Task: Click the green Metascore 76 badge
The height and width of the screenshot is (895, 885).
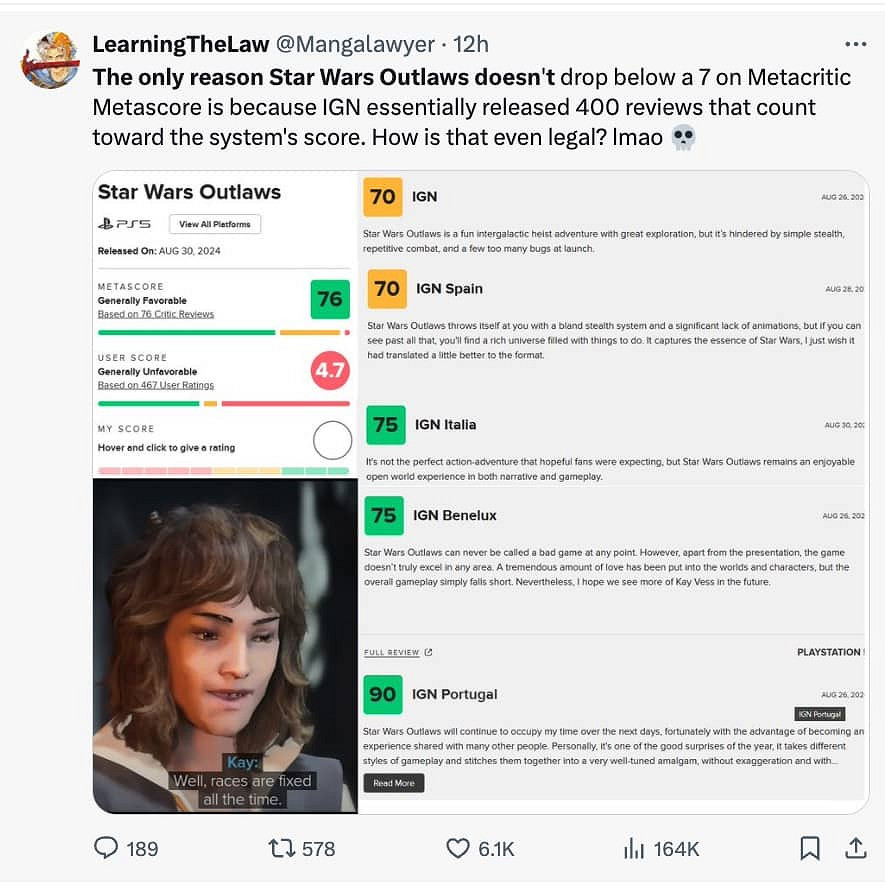Action: click(x=330, y=299)
